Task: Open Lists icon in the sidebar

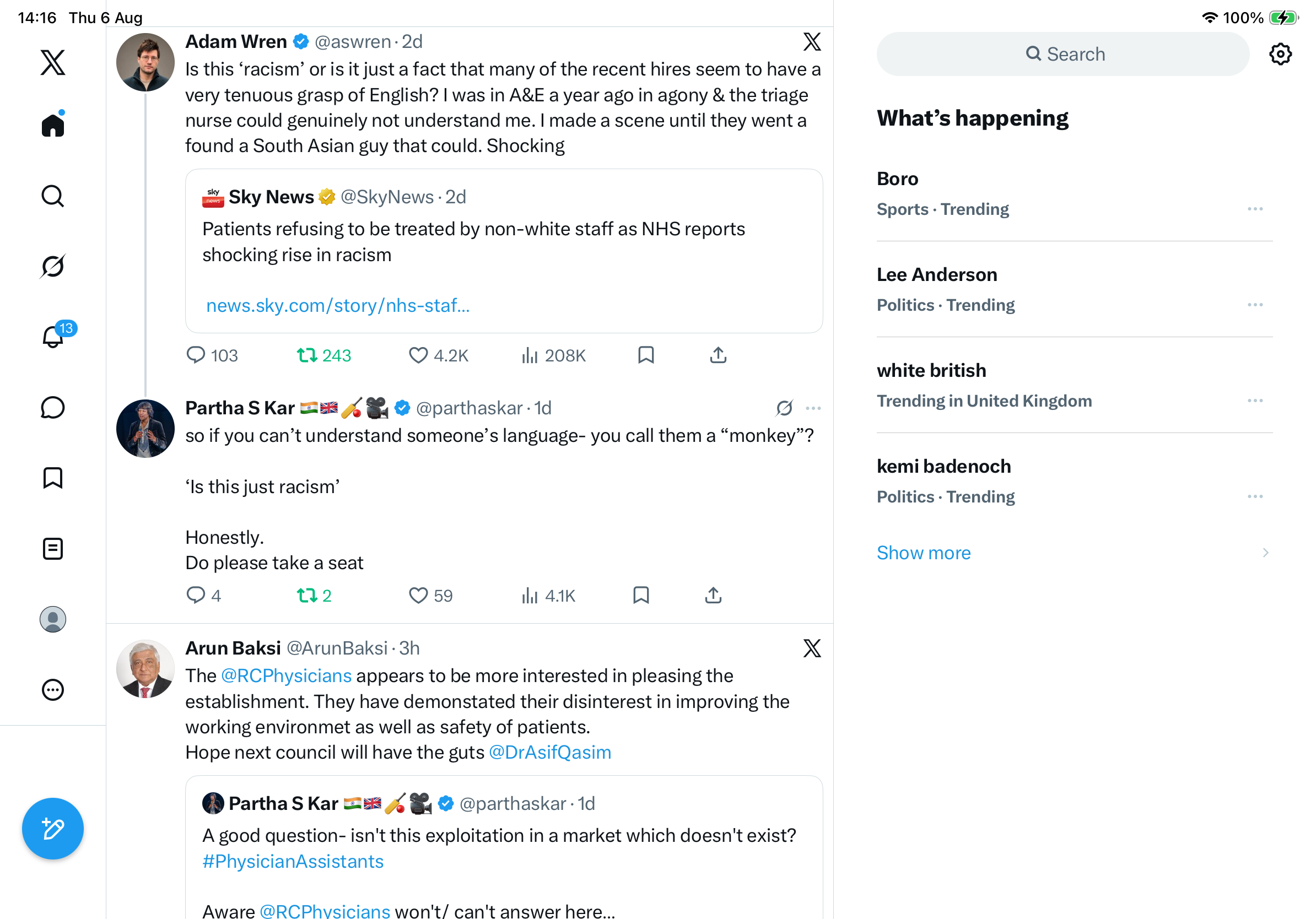Action: (x=53, y=549)
